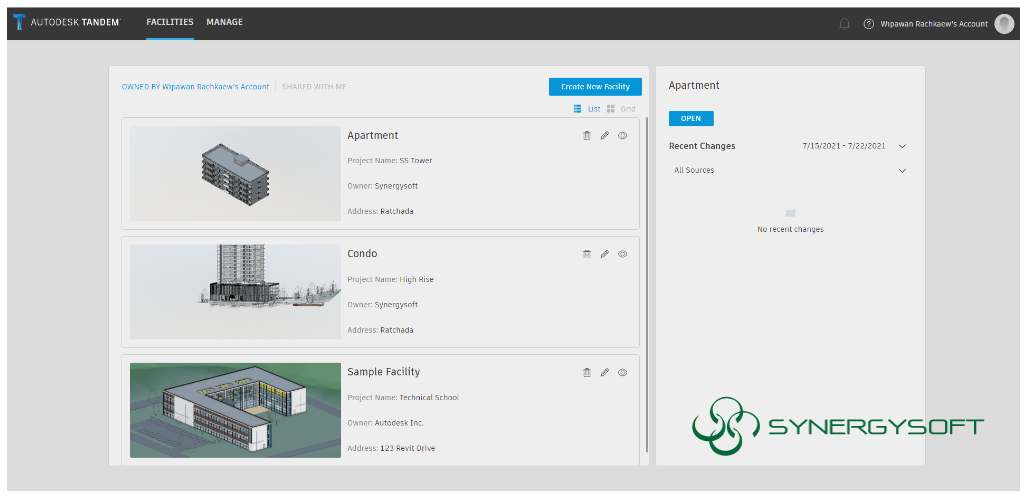Click the Autodesk Tandem logo
Screen dimensions: 1024x501
tap(67, 22)
